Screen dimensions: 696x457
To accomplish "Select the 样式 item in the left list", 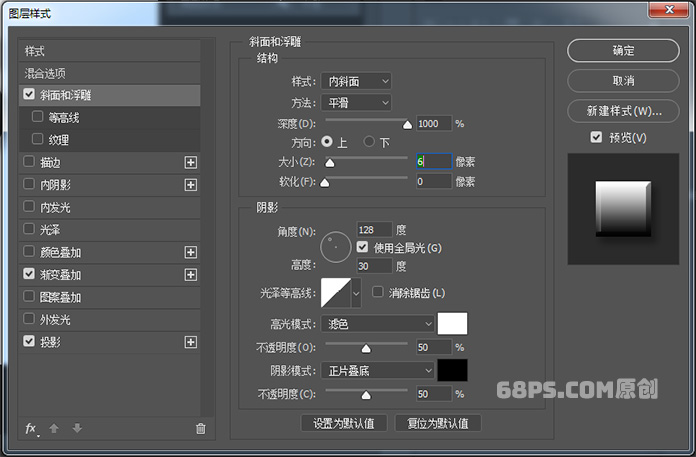I will click(110, 51).
